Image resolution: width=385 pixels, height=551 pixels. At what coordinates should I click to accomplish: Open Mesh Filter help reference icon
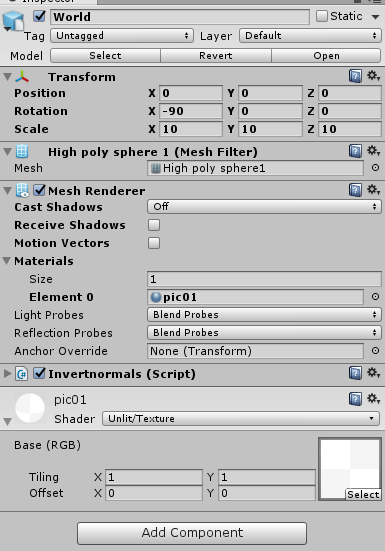(x=355, y=151)
